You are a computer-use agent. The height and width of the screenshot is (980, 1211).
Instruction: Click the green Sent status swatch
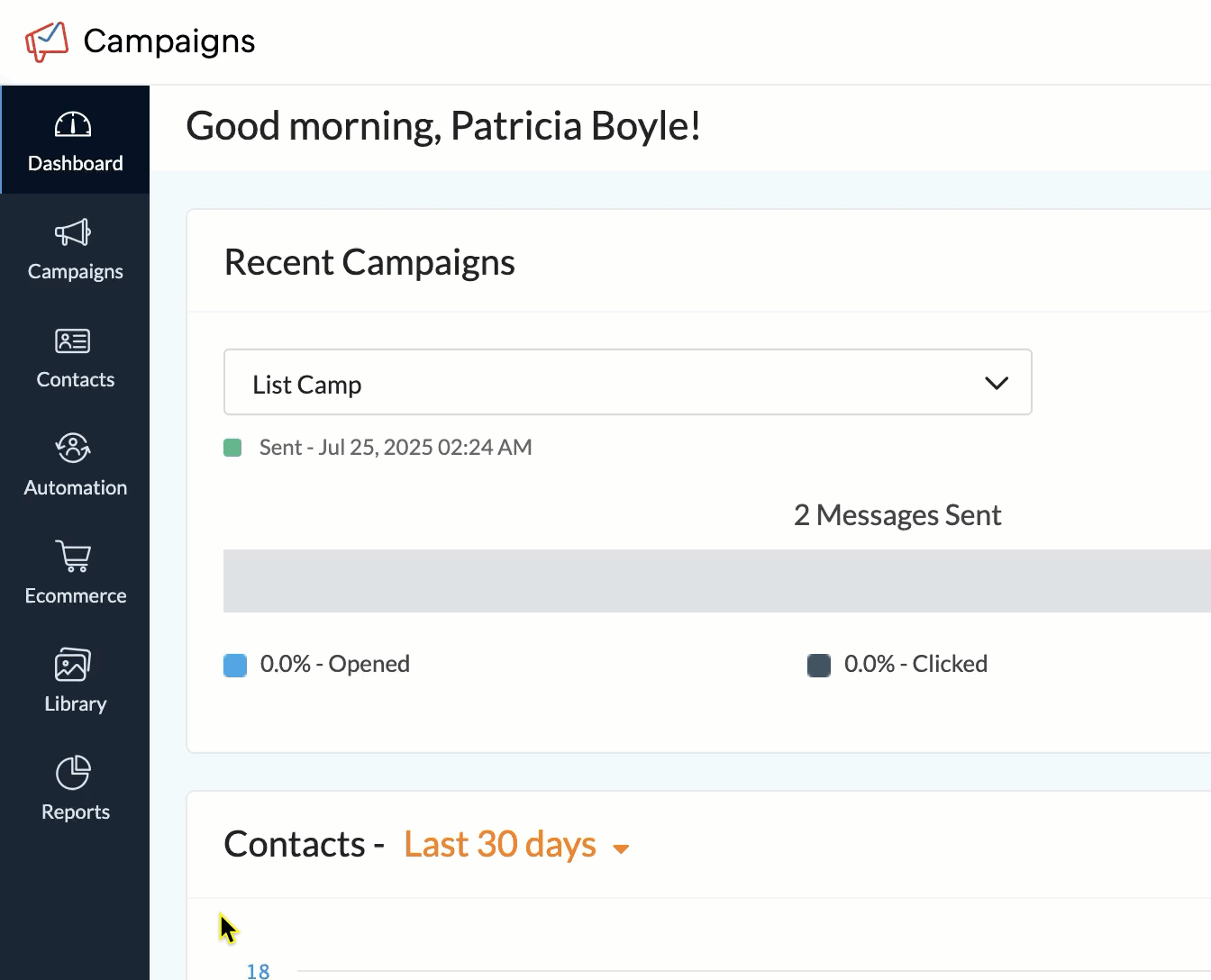point(232,448)
